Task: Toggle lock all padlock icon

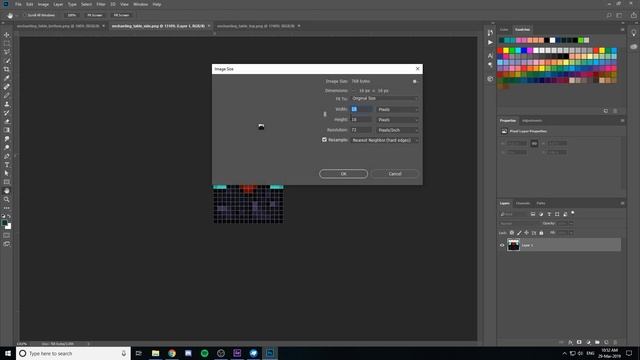Action: (541, 233)
